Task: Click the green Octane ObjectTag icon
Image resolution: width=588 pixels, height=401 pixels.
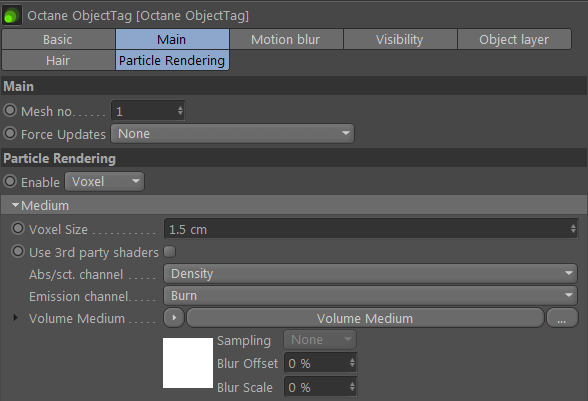Action: coord(11,15)
